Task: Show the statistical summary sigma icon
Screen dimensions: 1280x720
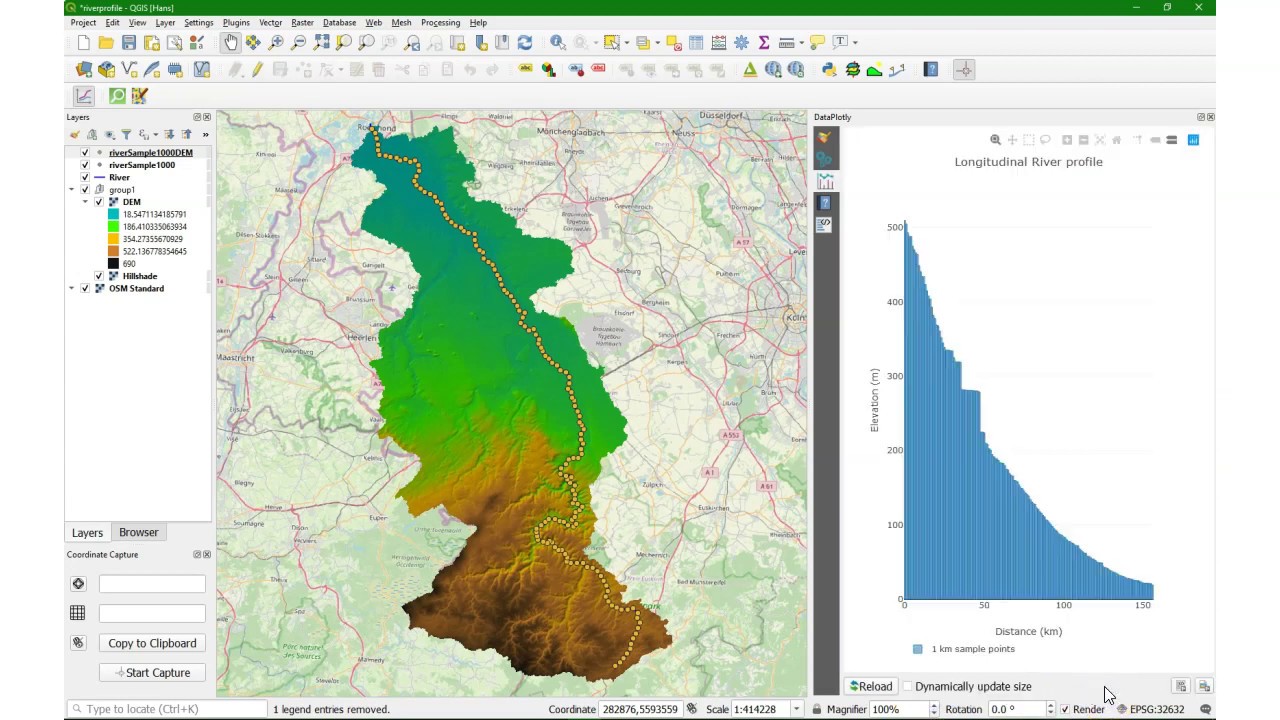Action: point(764,42)
